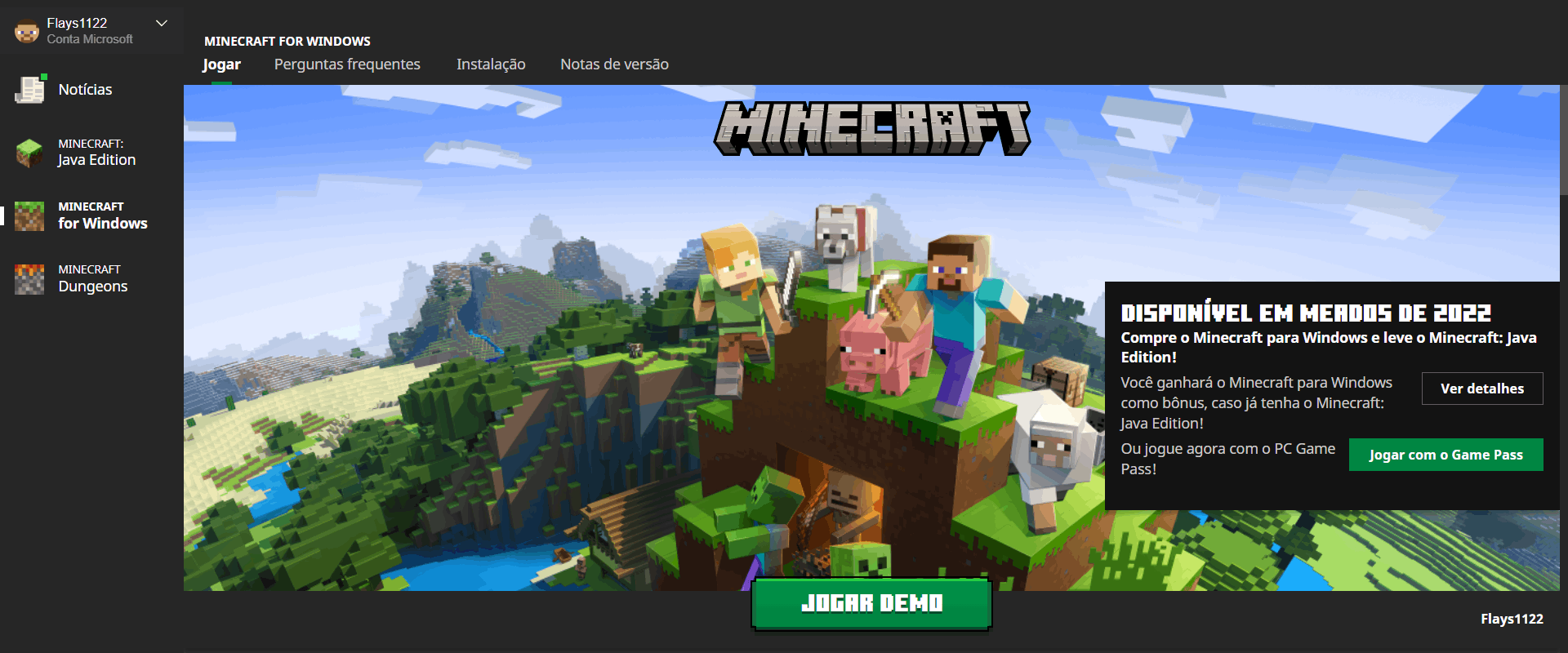Expand the account dropdown chevron
Viewport: 1568px width, 653px height.
click(x=162, y=23)
